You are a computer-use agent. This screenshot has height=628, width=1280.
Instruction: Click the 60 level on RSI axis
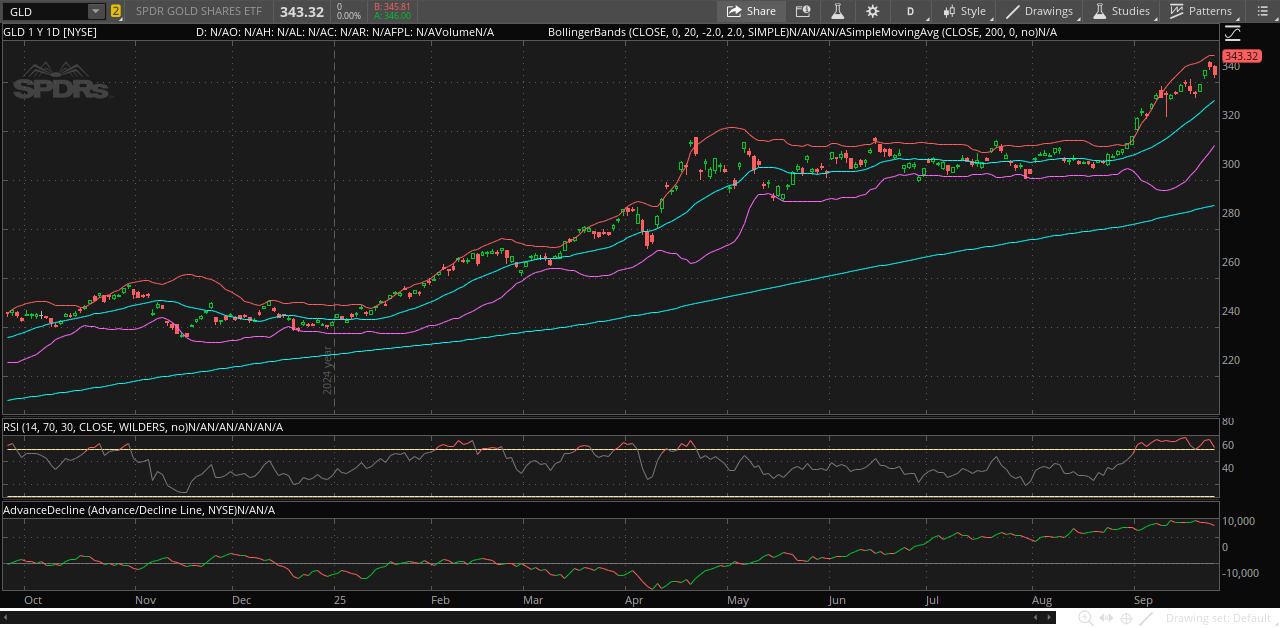[1227, 445]
